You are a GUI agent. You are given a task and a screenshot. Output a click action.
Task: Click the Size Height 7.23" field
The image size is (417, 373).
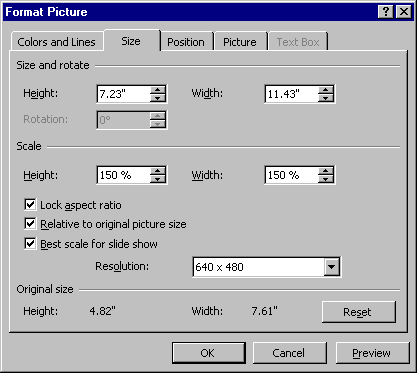123,94
